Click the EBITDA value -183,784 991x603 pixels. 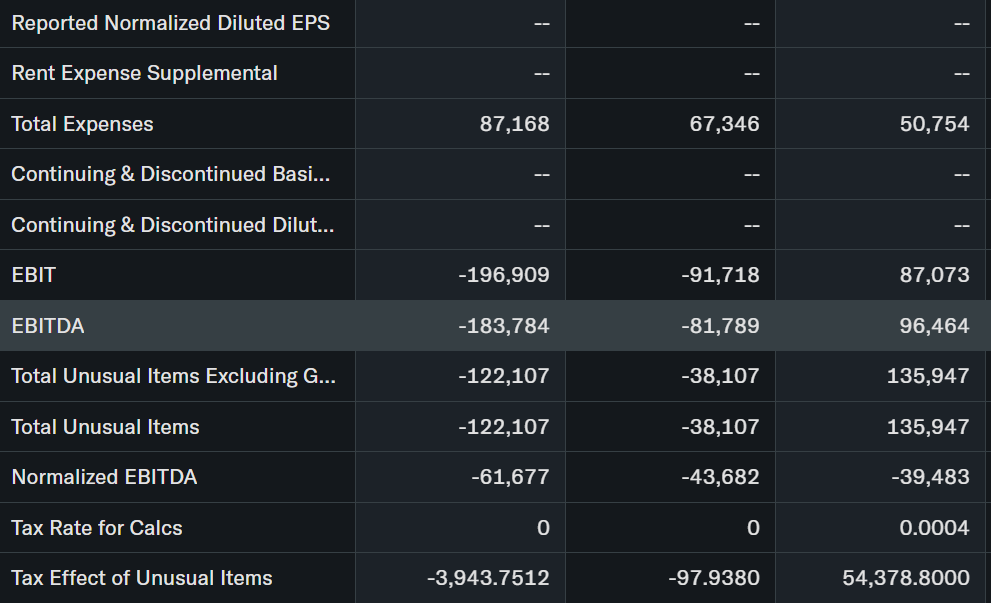(503, 326)
